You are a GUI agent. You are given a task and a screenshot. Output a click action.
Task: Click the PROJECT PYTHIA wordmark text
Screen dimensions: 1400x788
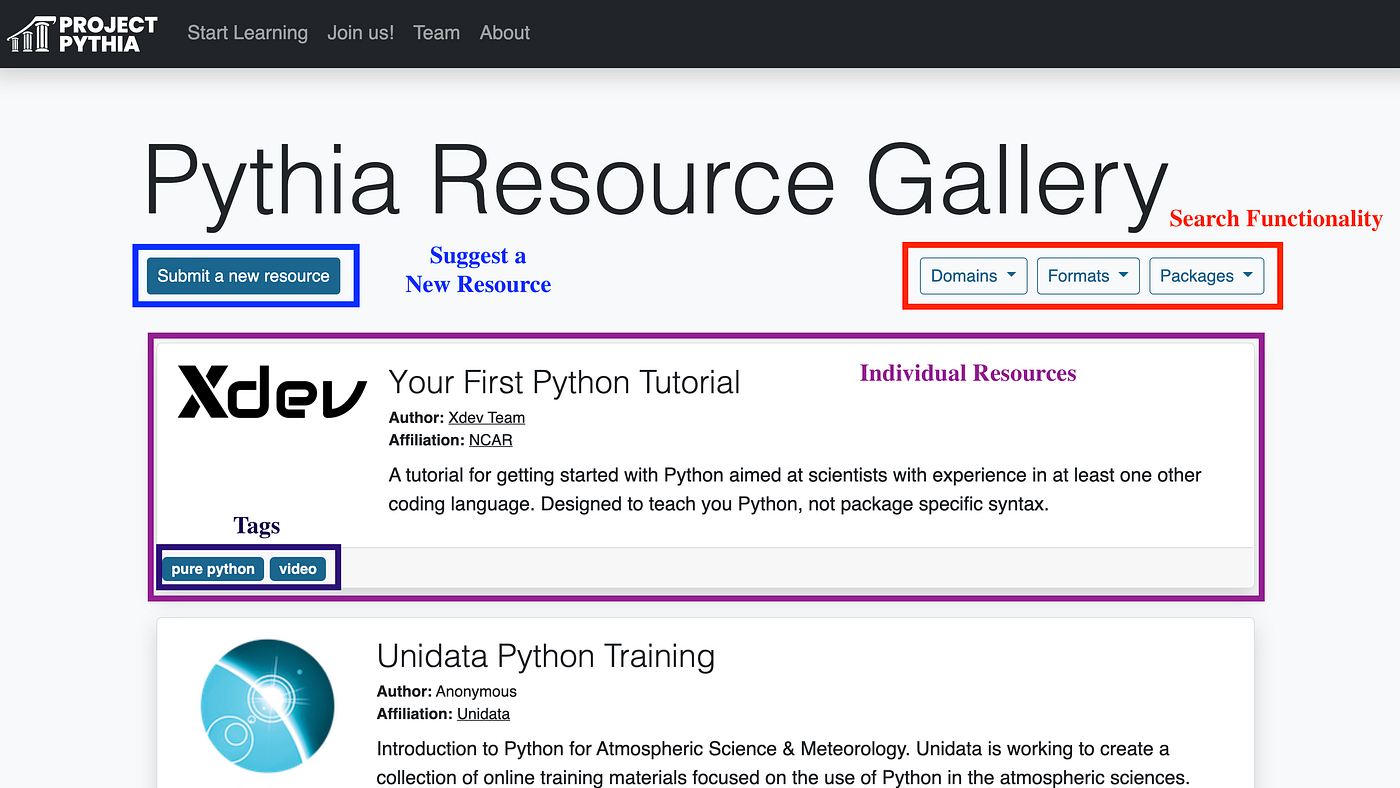tap(110, 33)
